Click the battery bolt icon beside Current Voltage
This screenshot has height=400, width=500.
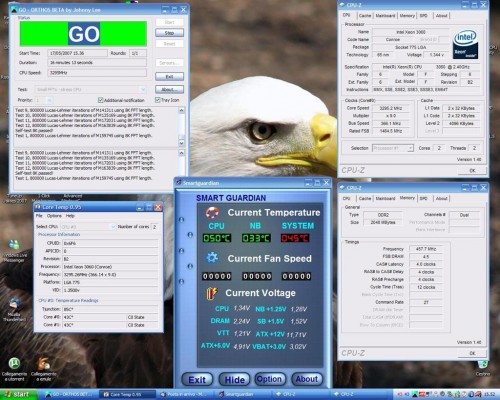pyautogui.click(x=212, y=293)
